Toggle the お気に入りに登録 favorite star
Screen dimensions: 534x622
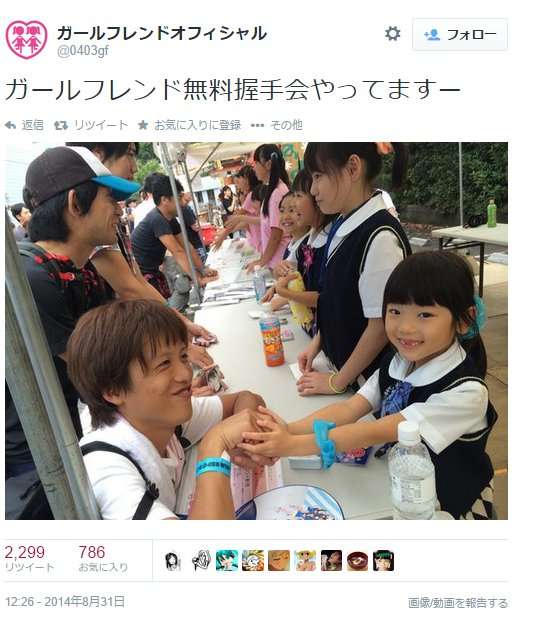pos(143,126)
